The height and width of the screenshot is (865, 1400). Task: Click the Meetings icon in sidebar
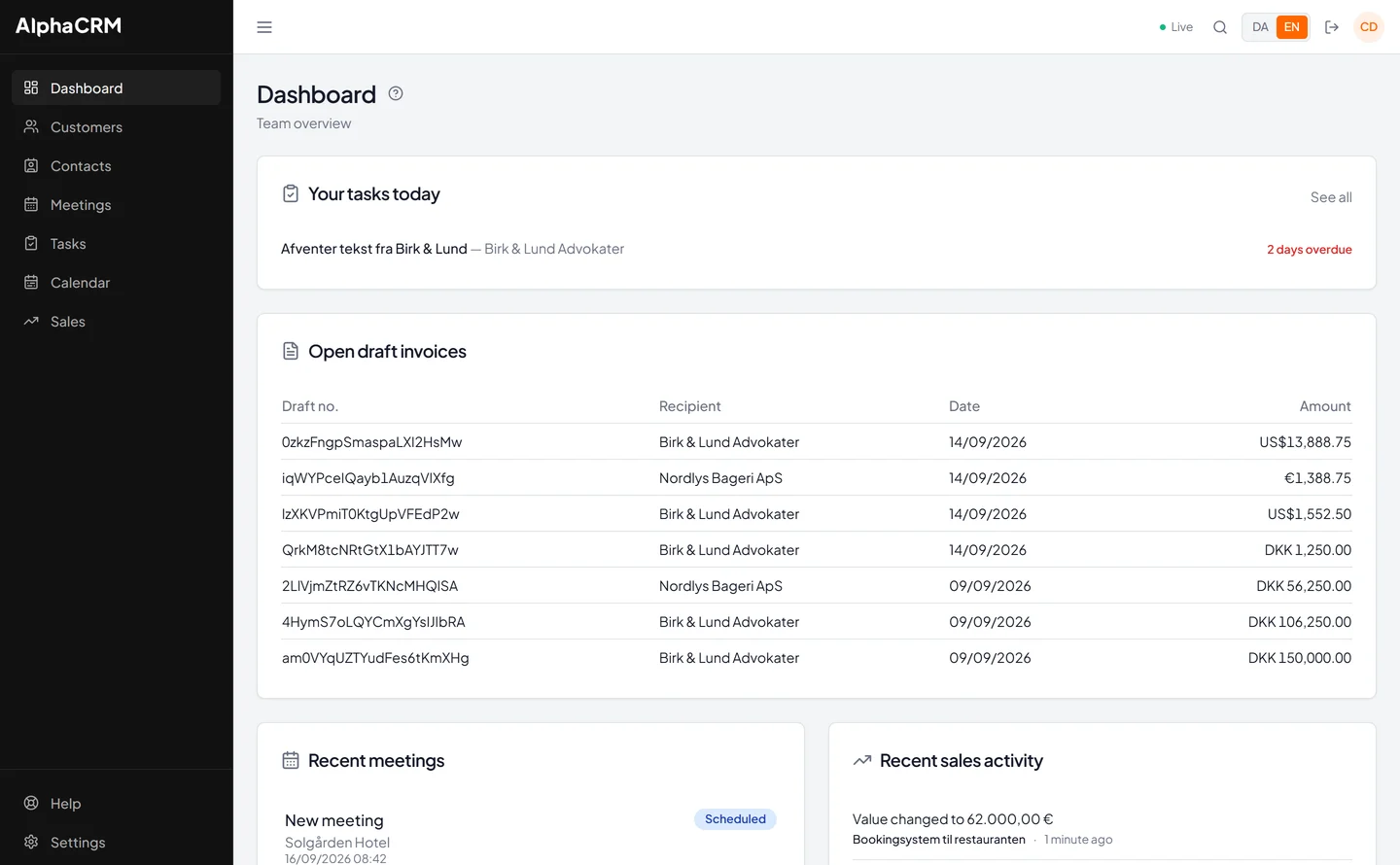31,204
